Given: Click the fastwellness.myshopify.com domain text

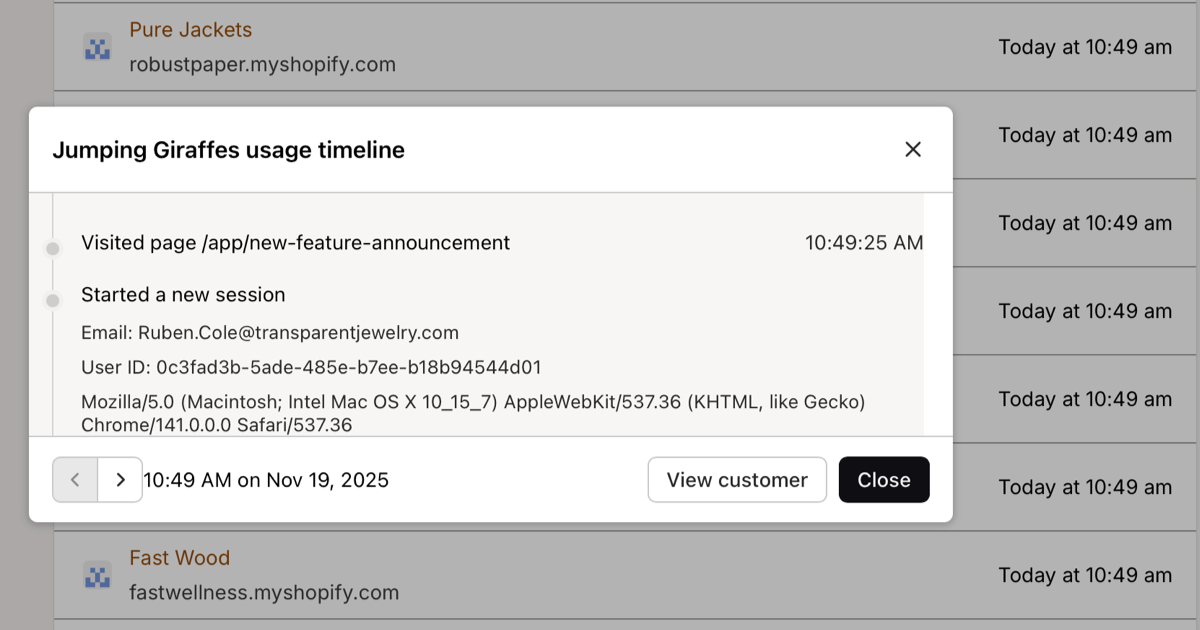Looking at the screenshot, I should pos(264,593).
